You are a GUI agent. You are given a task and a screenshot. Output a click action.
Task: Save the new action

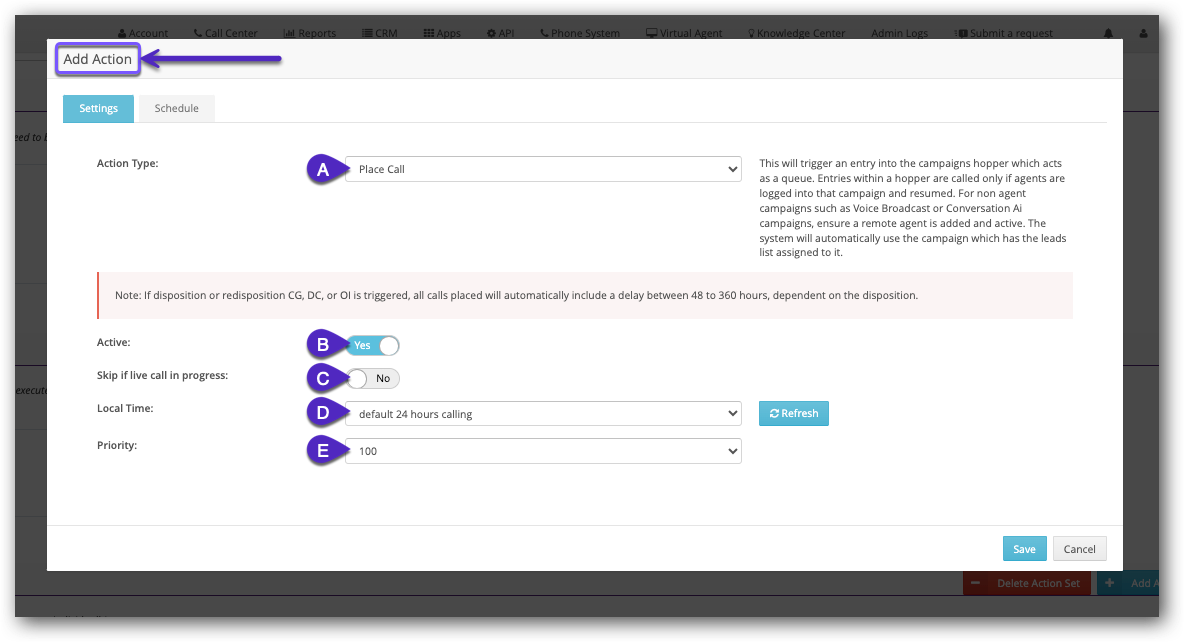pyautogui.click(x=1024, y=548)
